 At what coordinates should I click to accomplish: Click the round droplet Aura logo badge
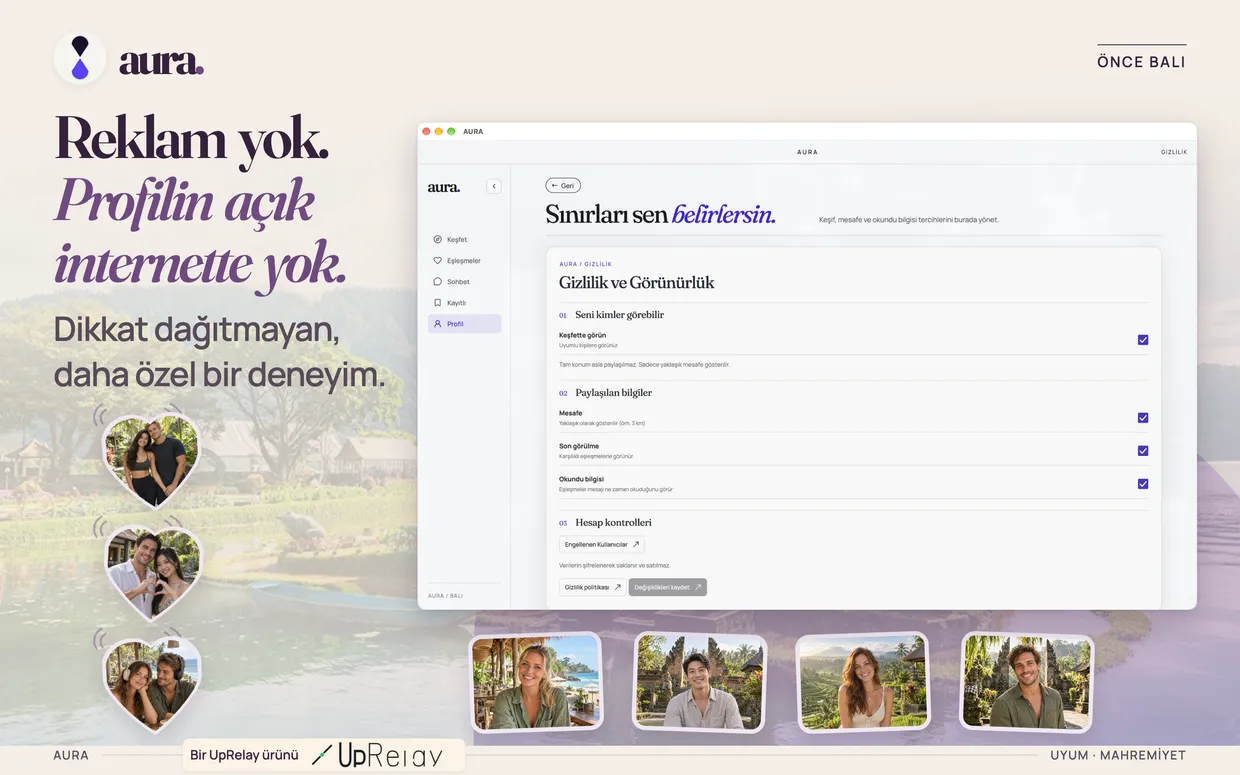[80, 58]
